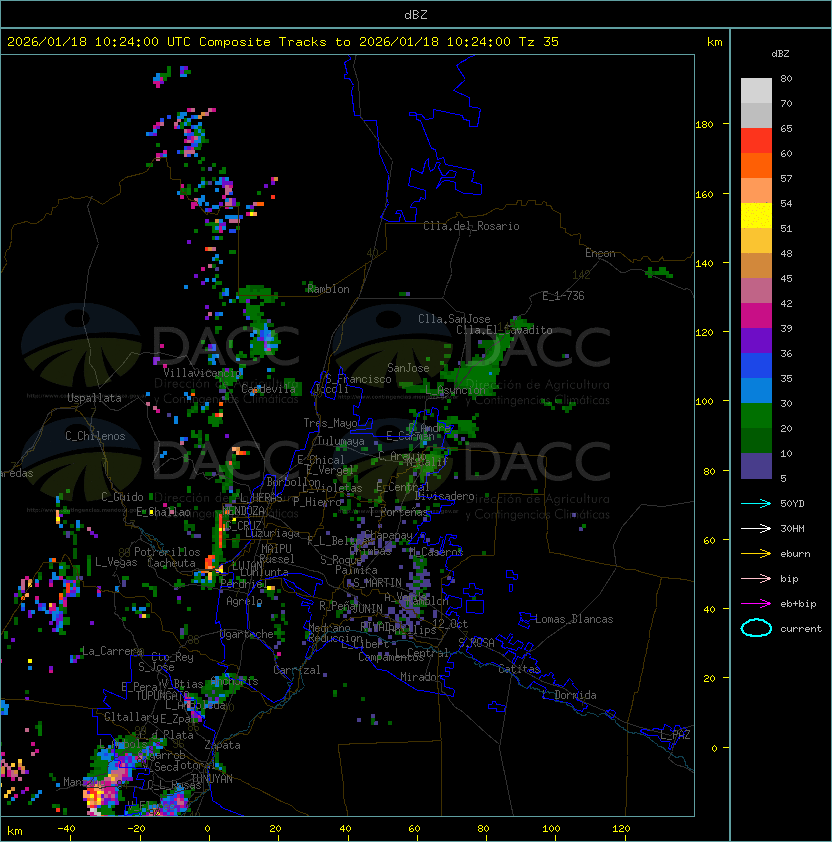Viewport: 832px width, 842px height.
Task: Click the '65' dBZ scale value
Action: coord(786,128)
